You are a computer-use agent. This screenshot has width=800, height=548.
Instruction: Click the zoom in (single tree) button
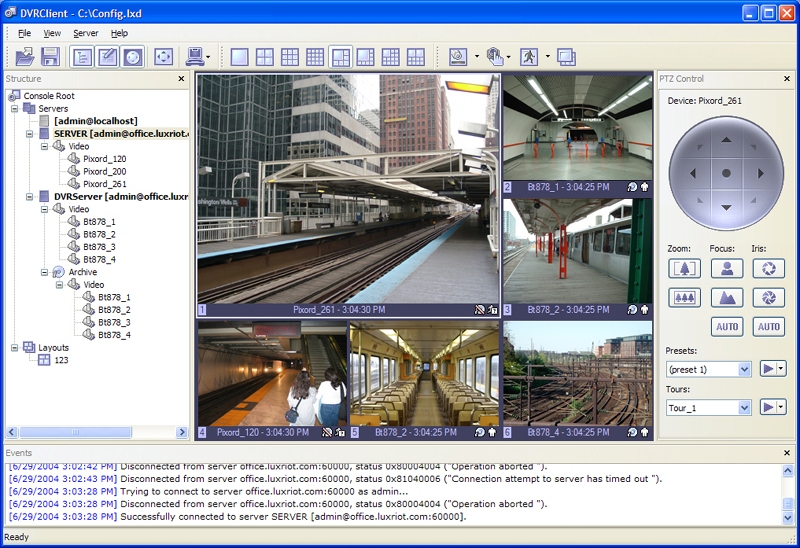click(x=684, y=268)
